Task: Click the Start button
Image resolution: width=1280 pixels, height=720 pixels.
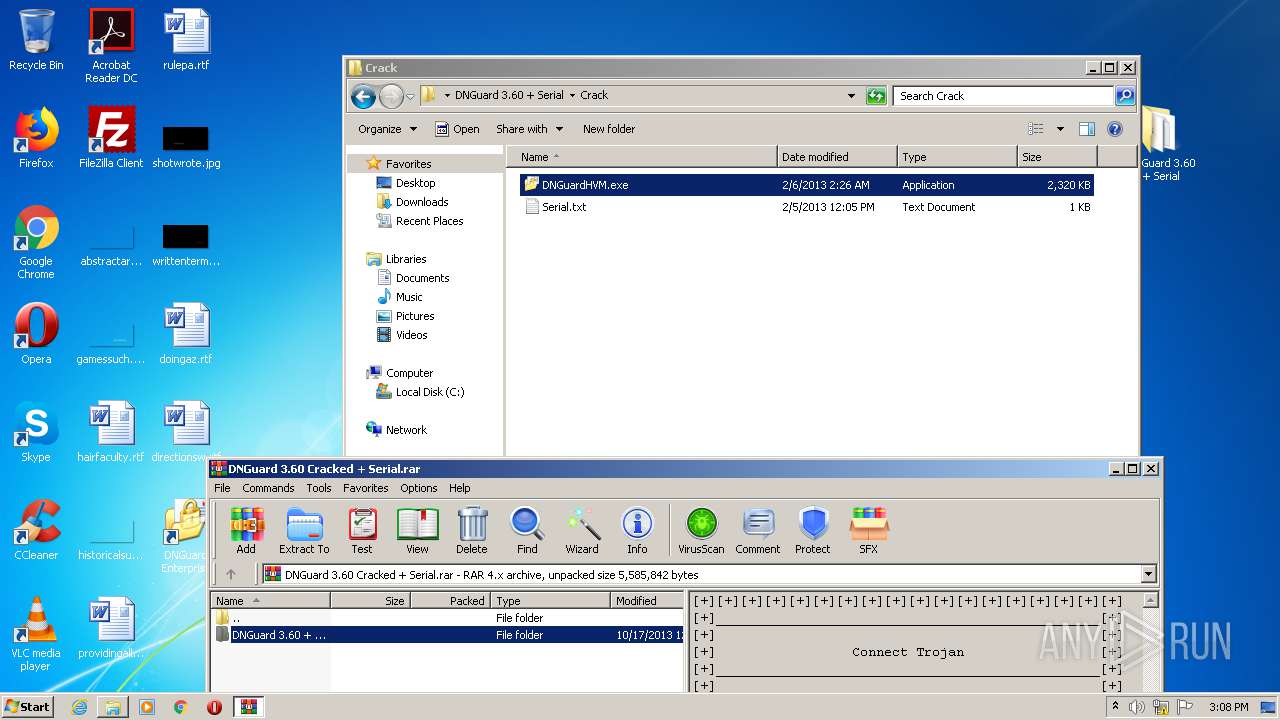Action: [28, 706]
